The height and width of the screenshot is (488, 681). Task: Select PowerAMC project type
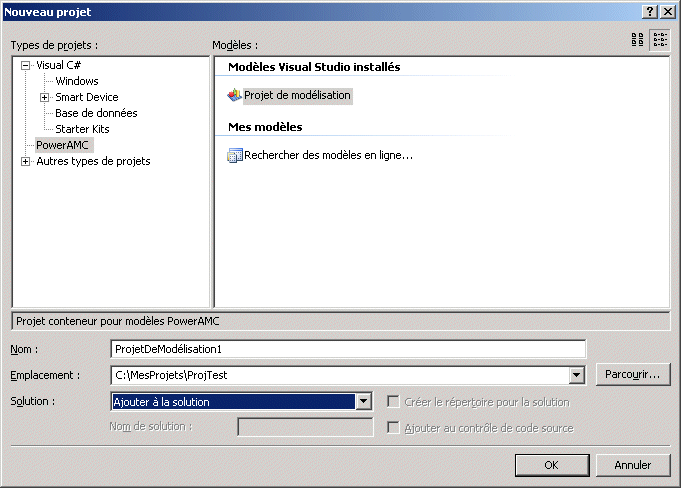point(62,145)
